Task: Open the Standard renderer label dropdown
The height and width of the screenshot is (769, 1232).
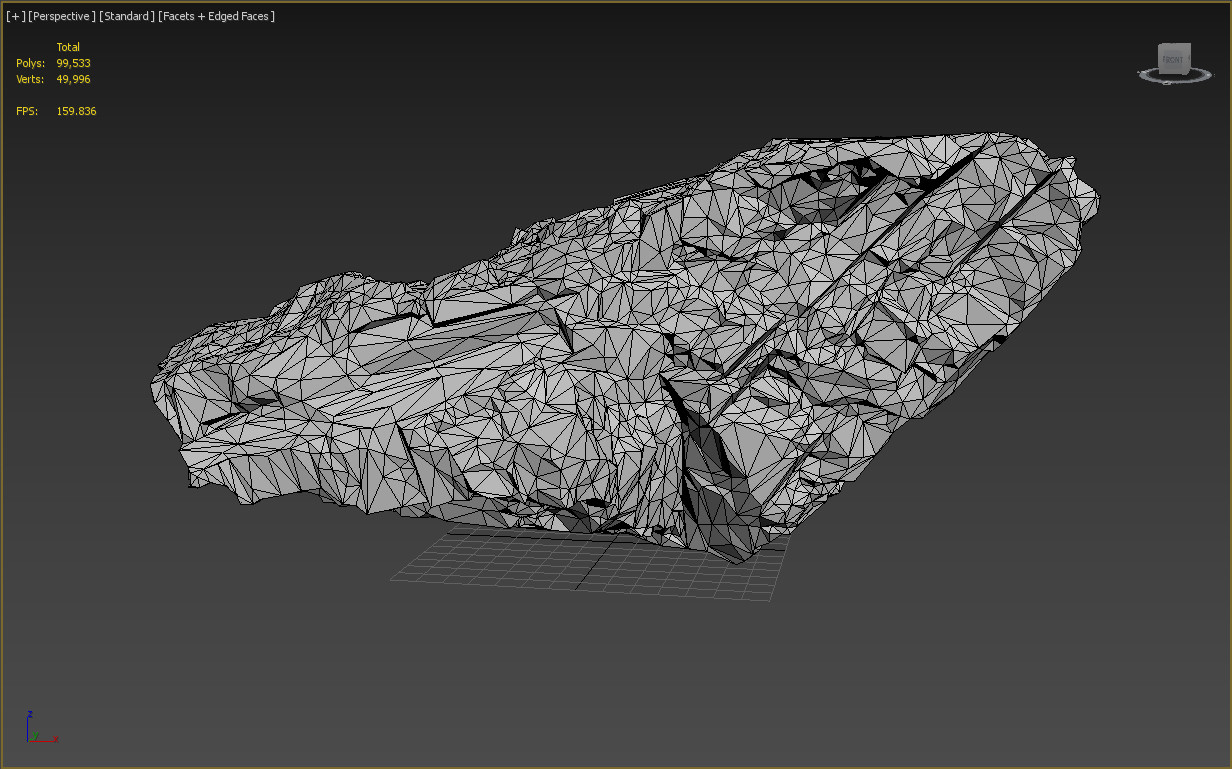Action: 127,16
